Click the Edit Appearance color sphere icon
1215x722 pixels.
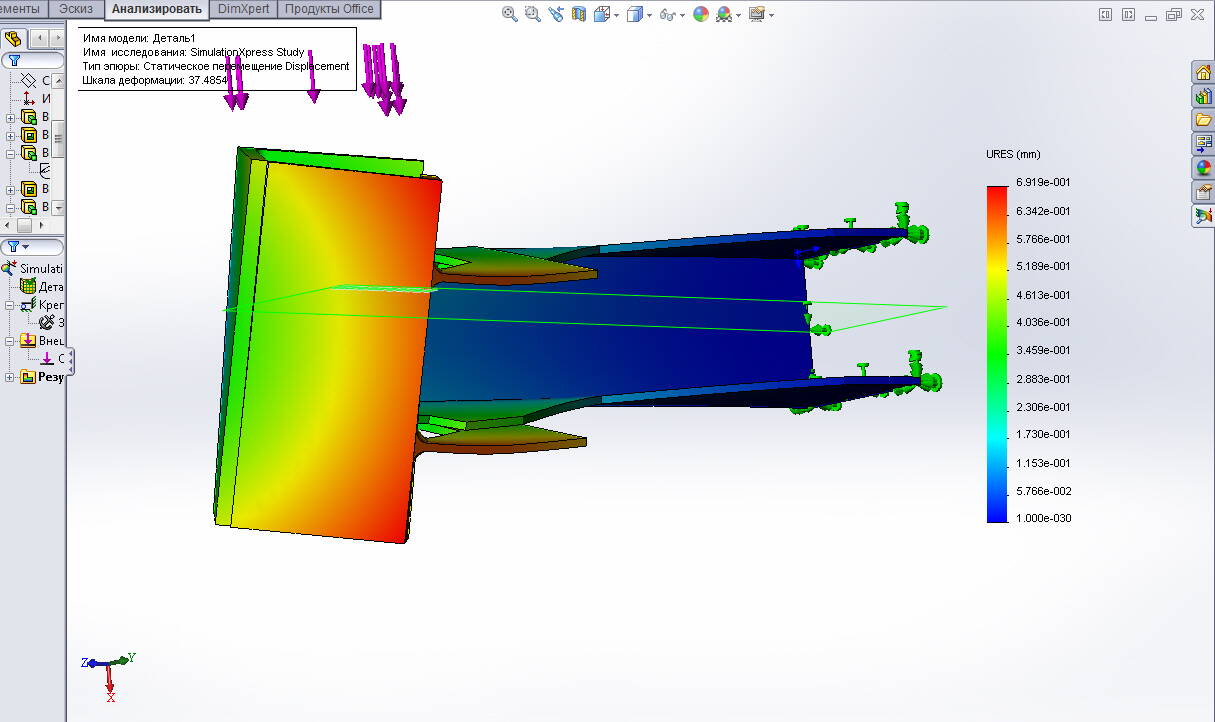tap(701, 14)
